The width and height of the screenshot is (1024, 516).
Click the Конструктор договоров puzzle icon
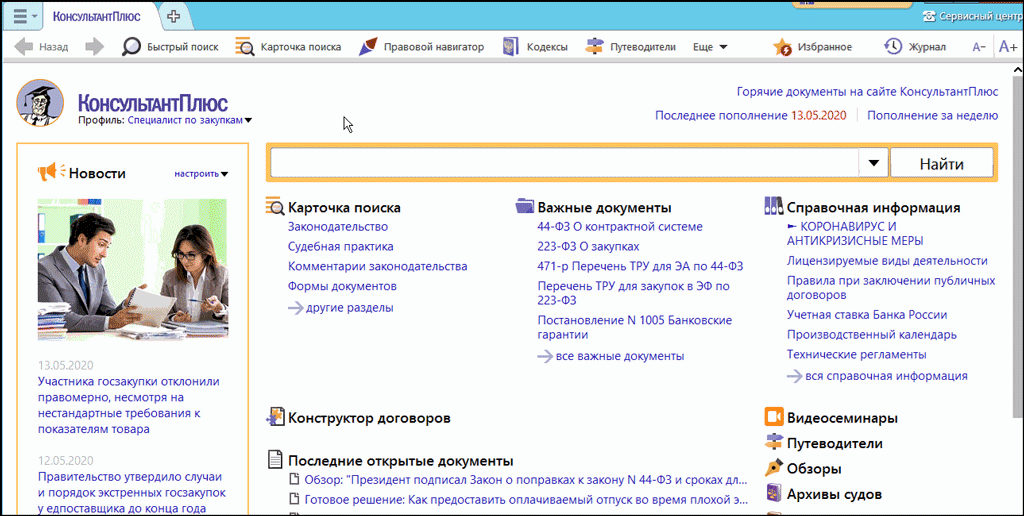tap(275, 416)
